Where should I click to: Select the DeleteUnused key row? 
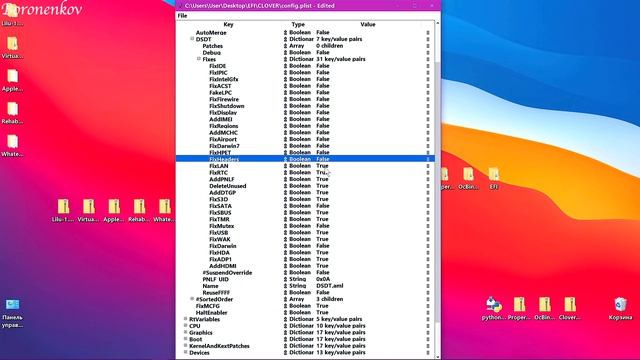pyautogui.click(x=227, y=186)
